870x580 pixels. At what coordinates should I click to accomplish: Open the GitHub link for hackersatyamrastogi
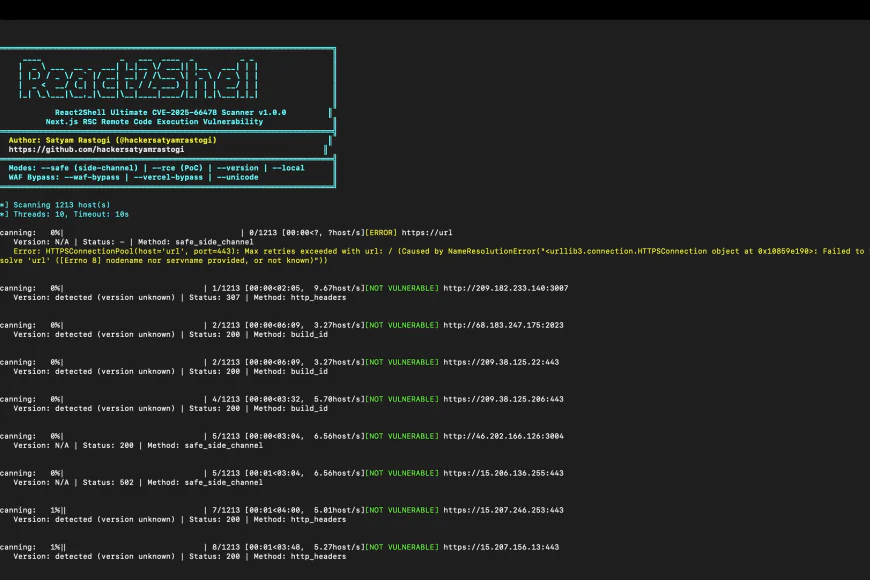tap(95, 150)
